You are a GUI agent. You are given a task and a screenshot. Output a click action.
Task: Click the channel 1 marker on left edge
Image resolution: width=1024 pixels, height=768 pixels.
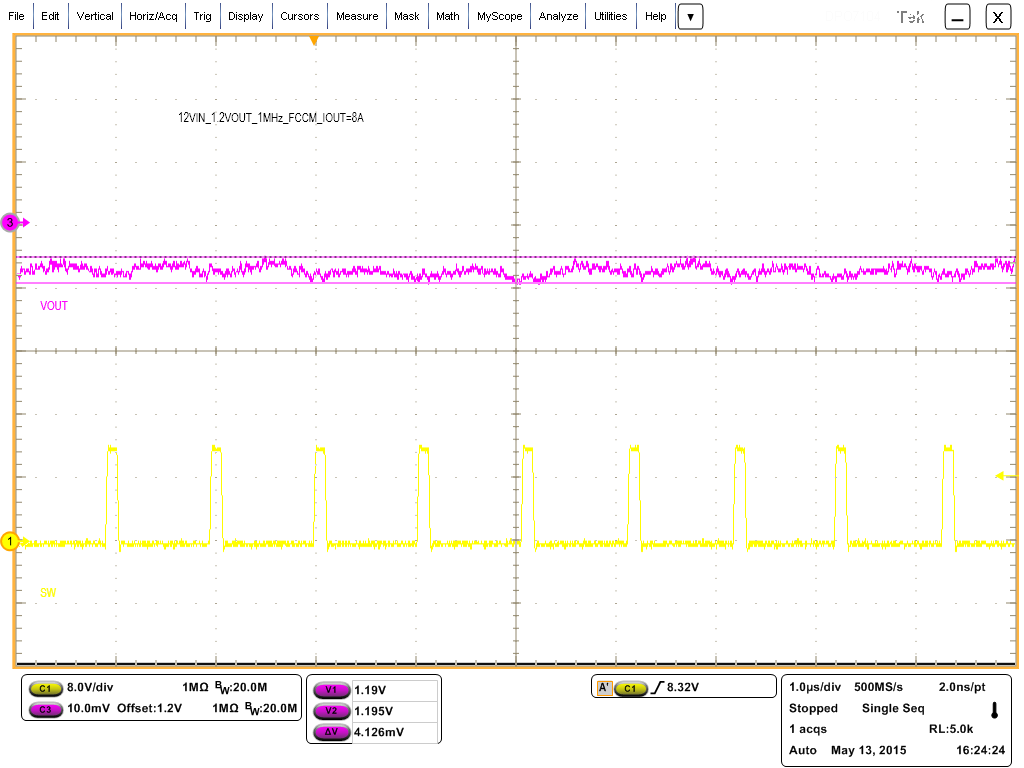coord(8,540)
